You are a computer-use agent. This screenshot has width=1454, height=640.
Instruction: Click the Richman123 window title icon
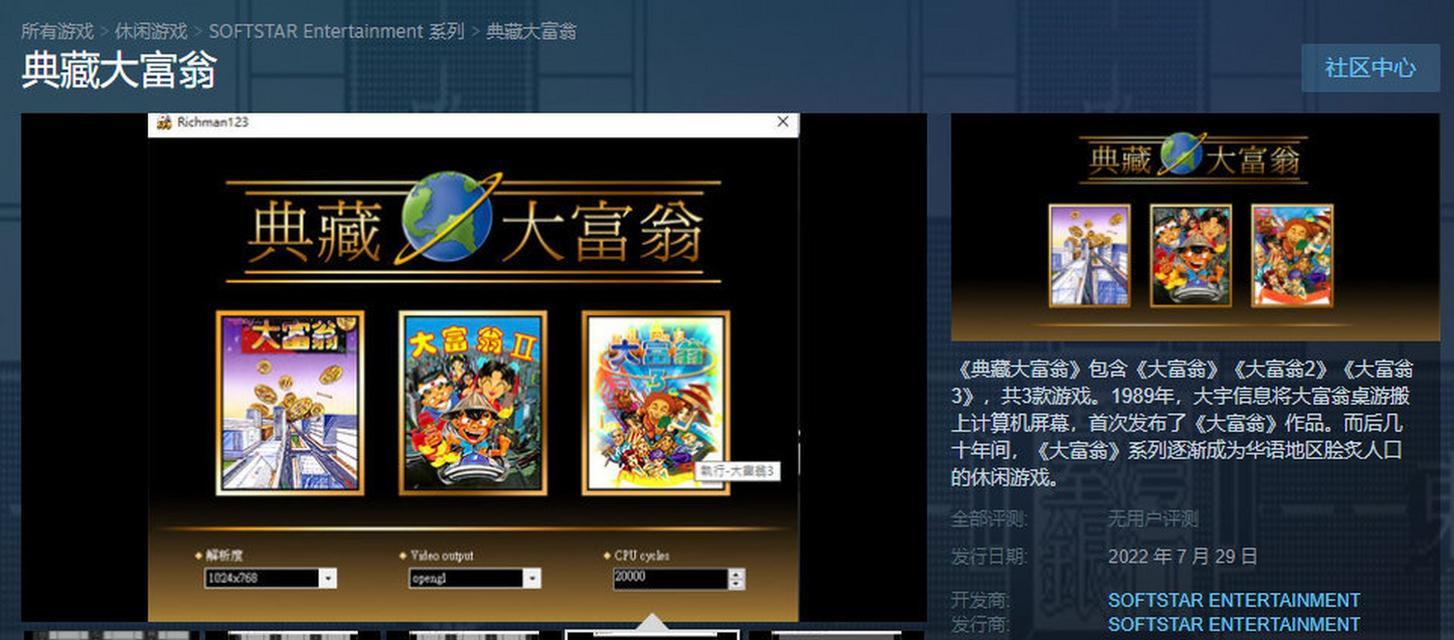click(x=164, y=122)
